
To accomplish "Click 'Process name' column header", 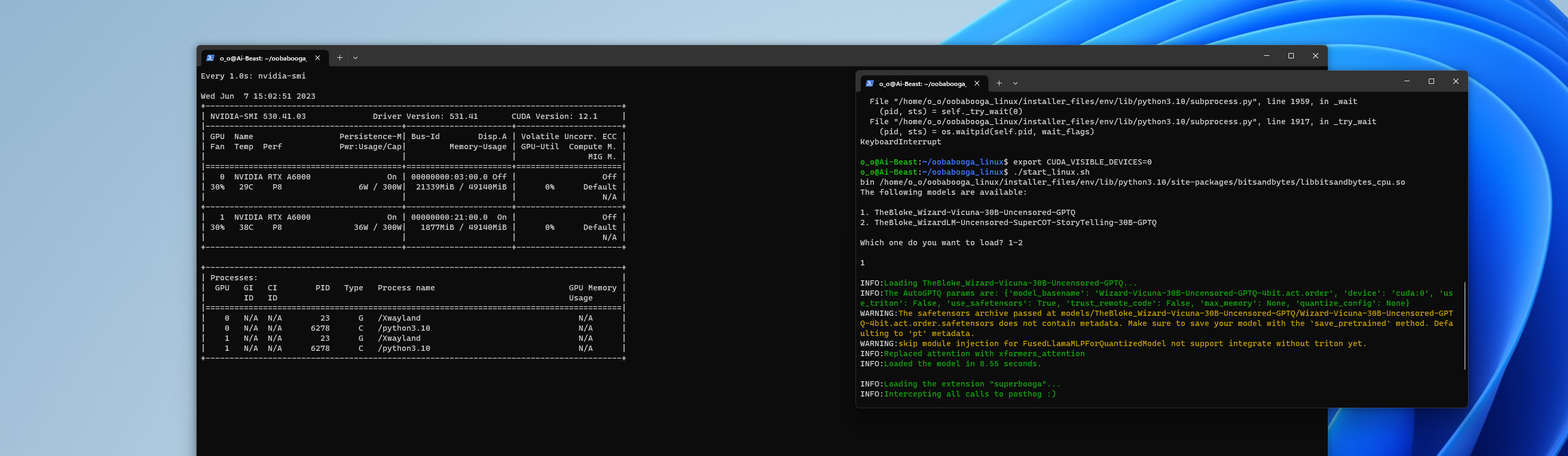I will point(406,288).
